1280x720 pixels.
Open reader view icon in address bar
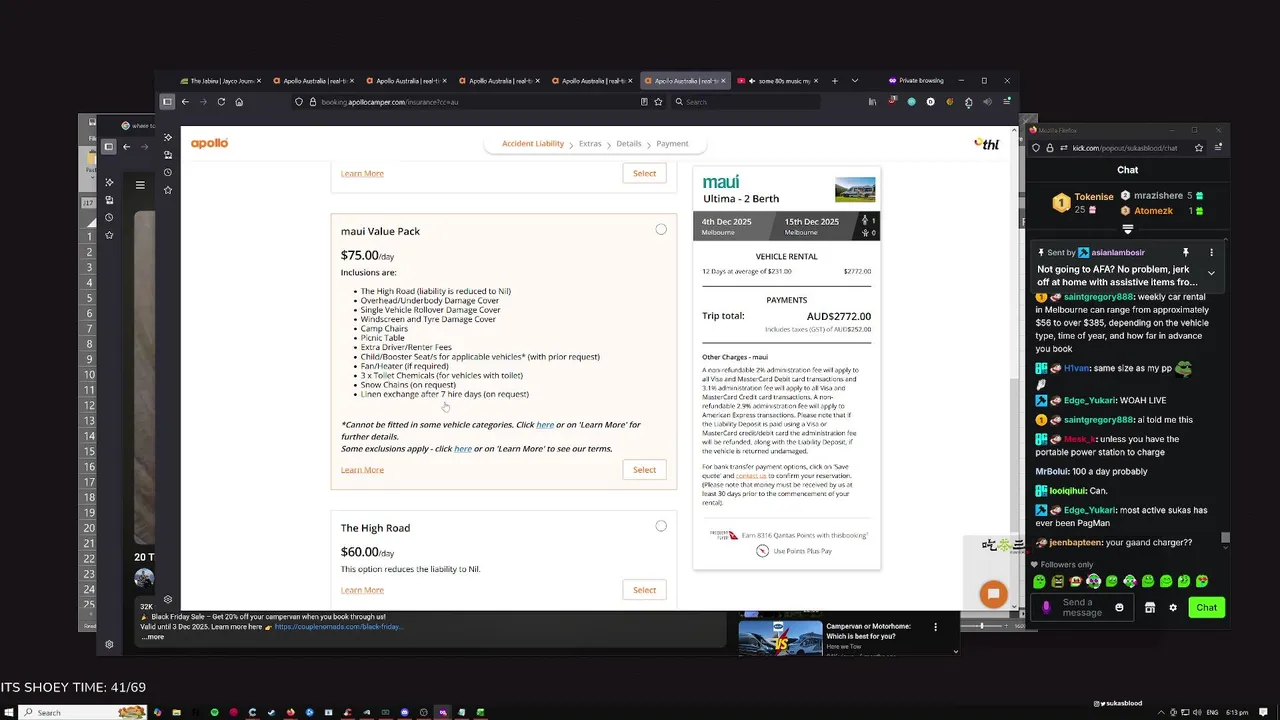(x=644, y=101)
